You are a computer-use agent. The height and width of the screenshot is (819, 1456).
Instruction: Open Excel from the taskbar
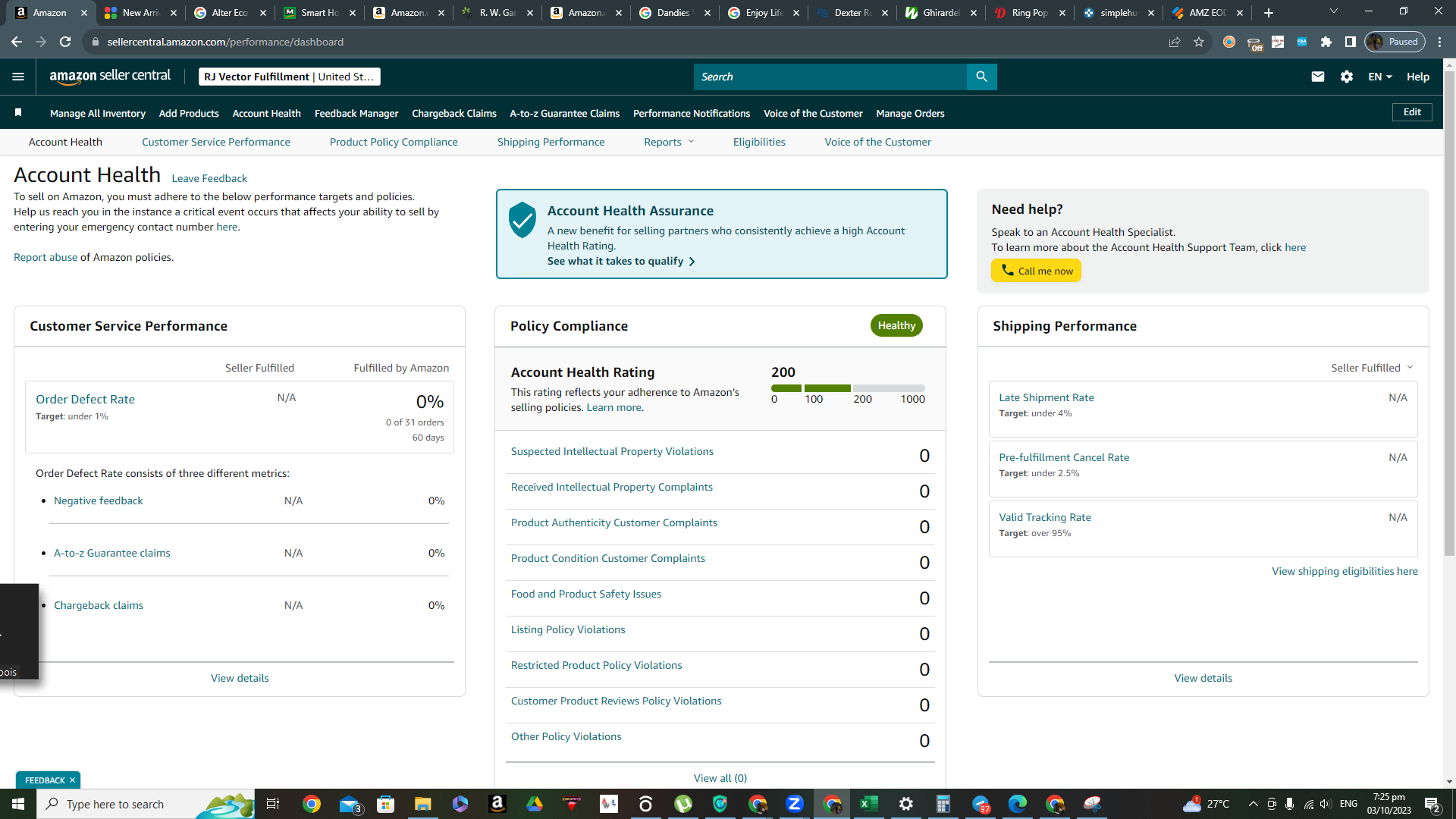[x=869, y=804]
